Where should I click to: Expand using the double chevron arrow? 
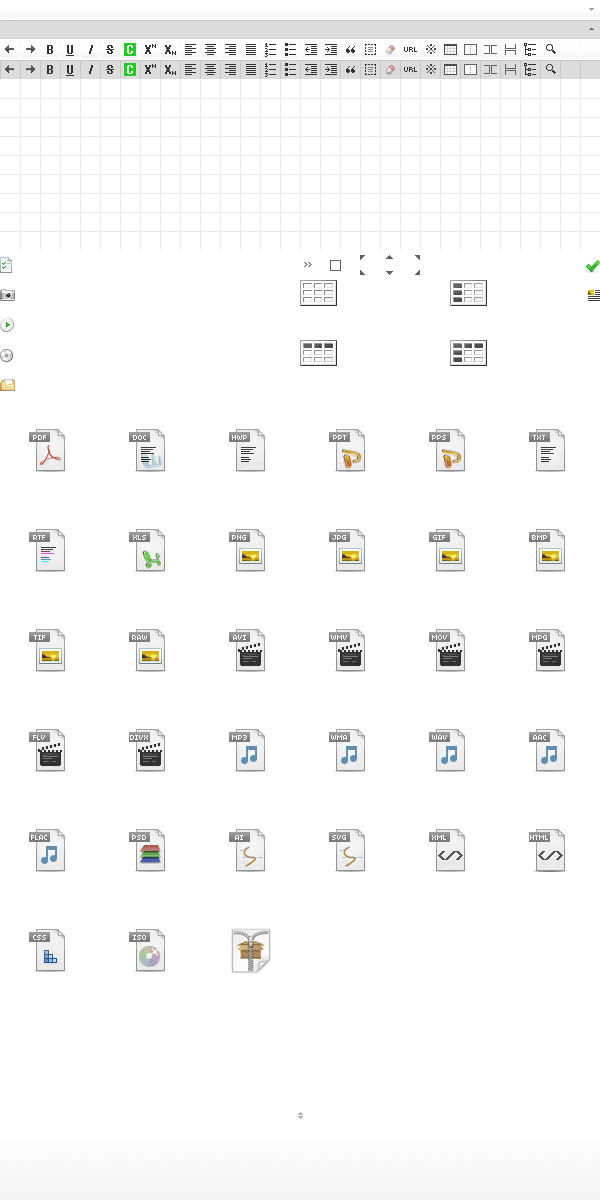[308, 265]
